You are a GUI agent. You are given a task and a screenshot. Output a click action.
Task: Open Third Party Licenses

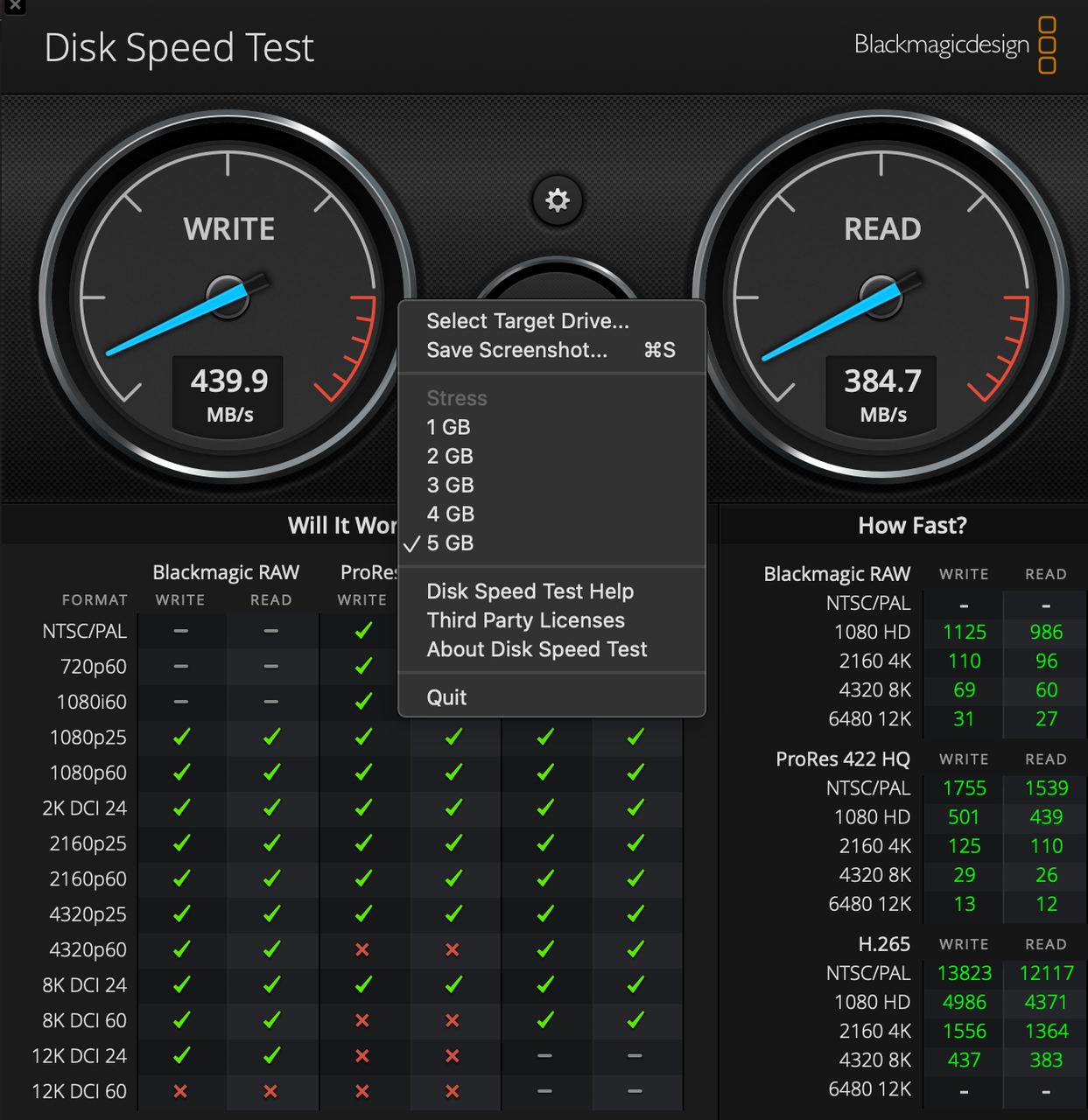525,620
